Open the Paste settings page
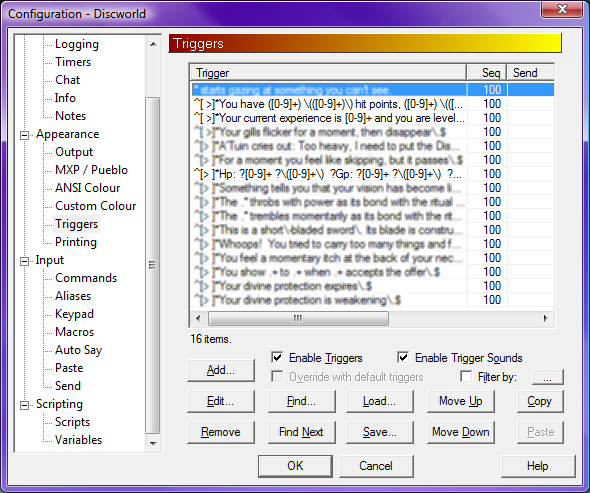 (69, 368)
